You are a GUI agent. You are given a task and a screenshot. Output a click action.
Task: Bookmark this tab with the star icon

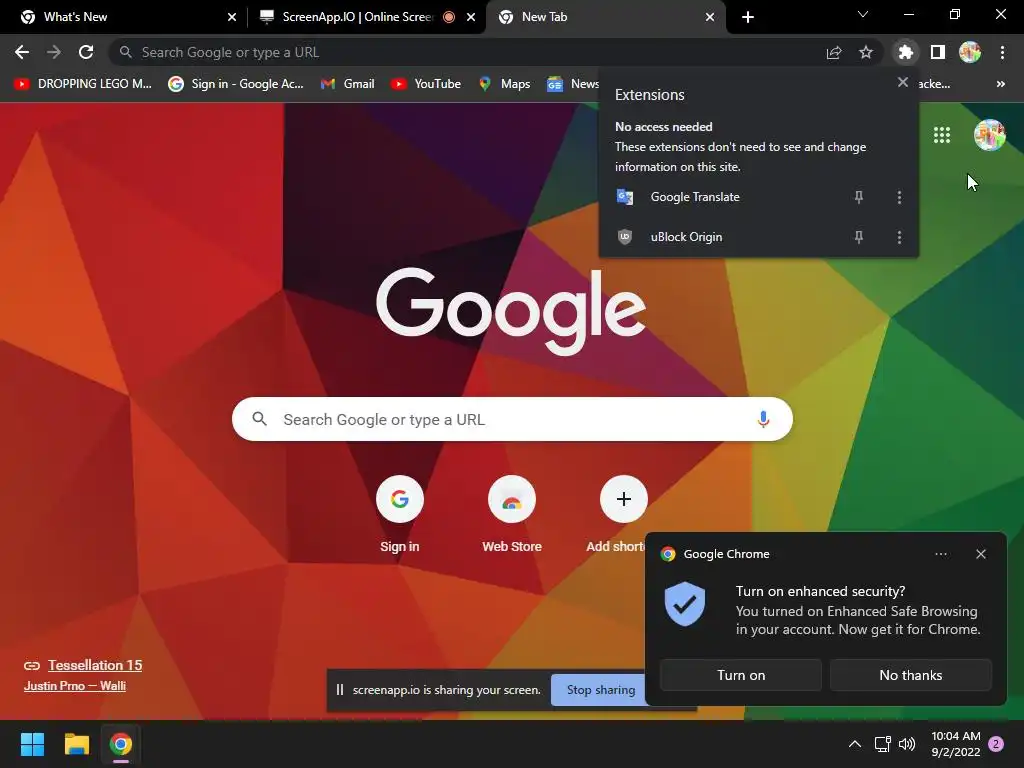[865, 52]
